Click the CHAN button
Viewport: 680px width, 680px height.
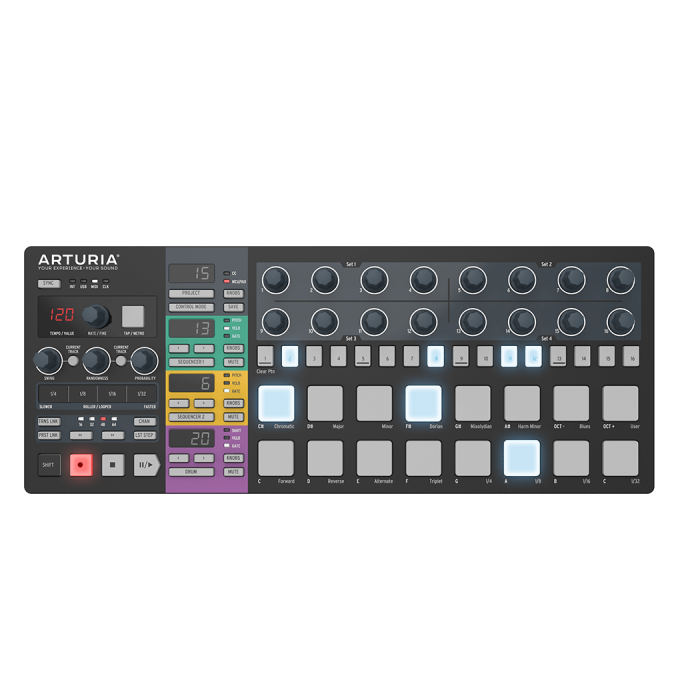click(x=144, y=422)
